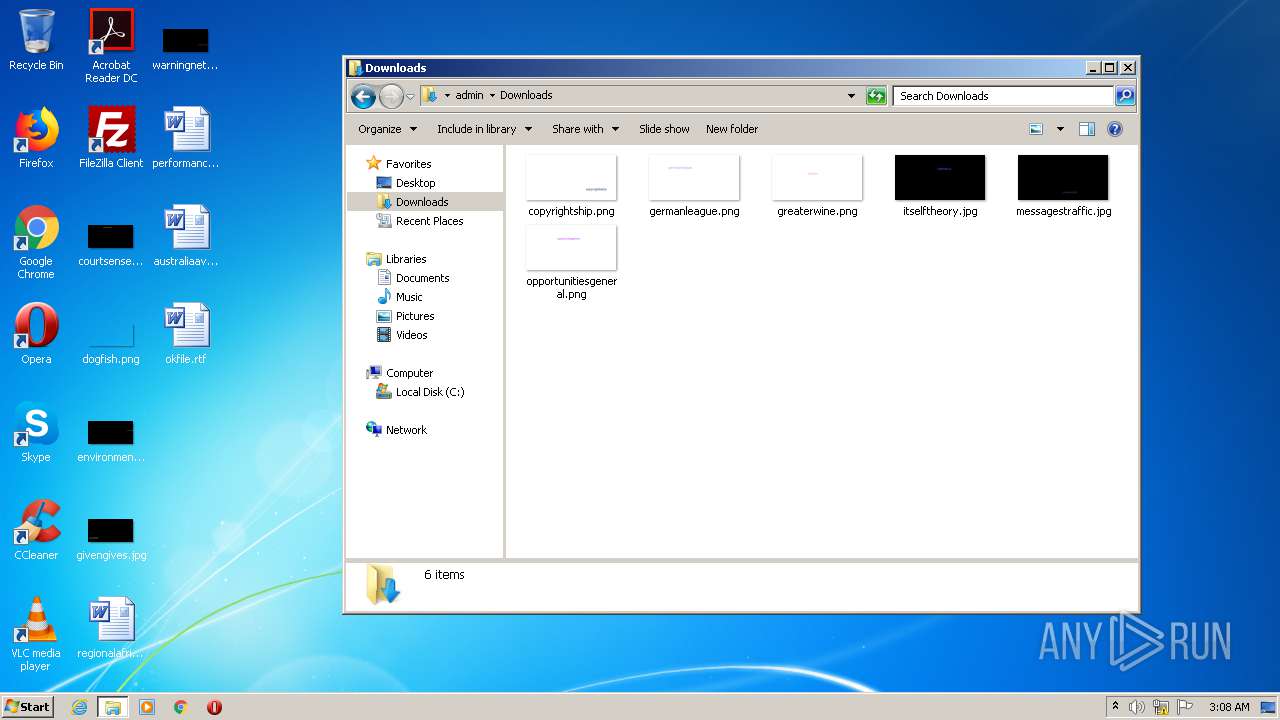
Task: Click the Back navigation arrow in Explorer
Action: [x=363, y=96]
